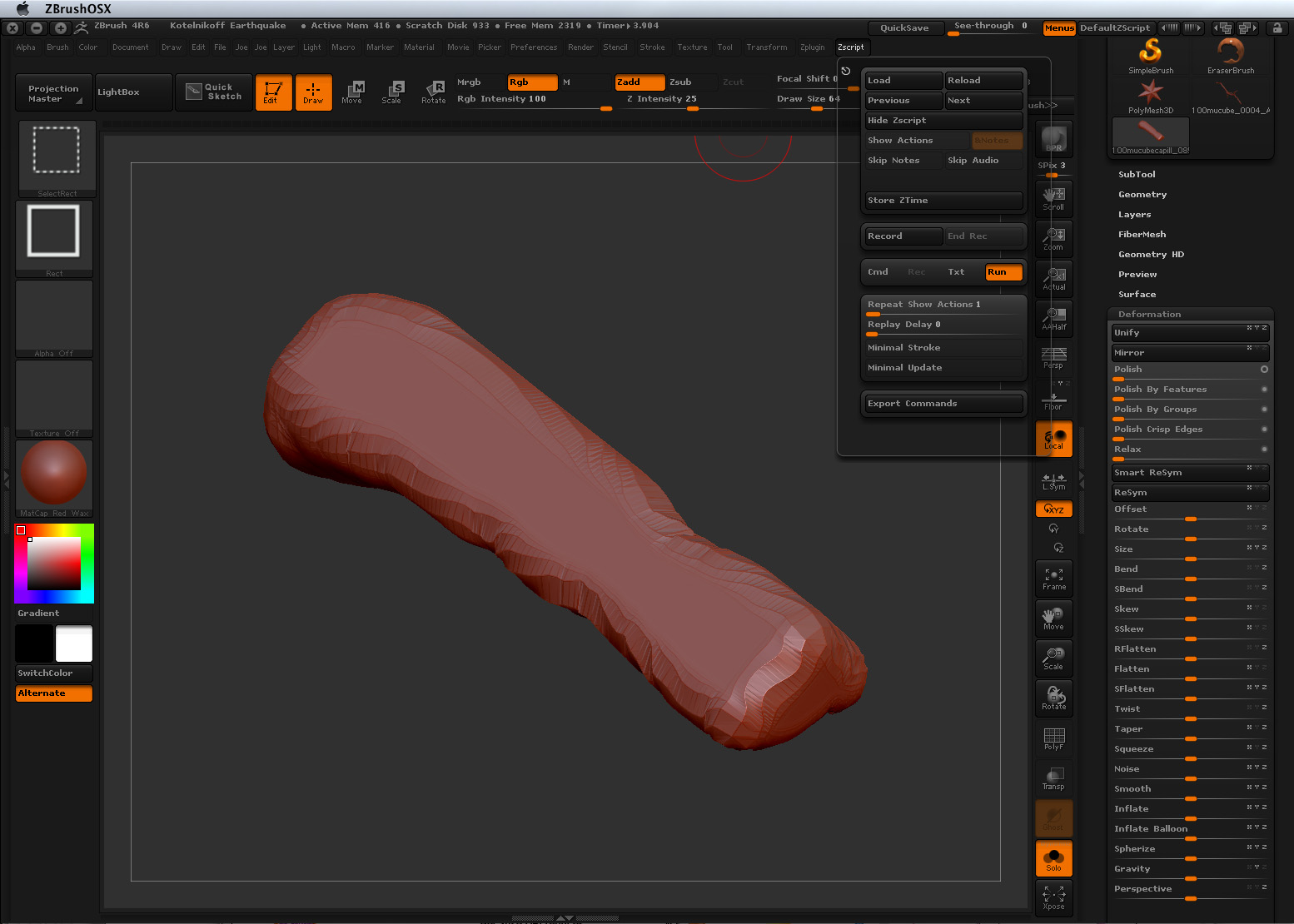Toggle the Persp perspective icon

click(x=1053, y=358)
